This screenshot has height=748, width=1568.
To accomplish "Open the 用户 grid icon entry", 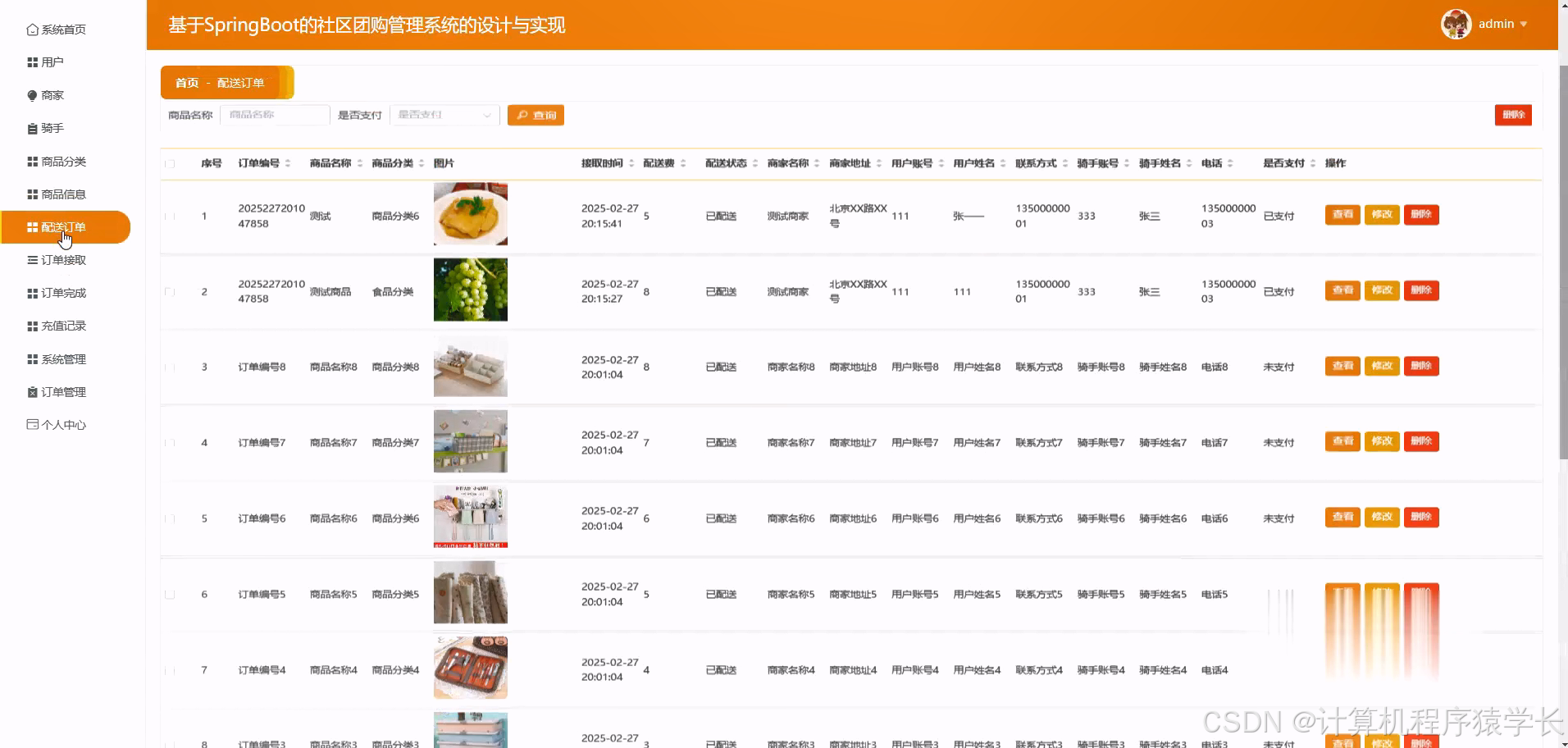I will (33, 62).
